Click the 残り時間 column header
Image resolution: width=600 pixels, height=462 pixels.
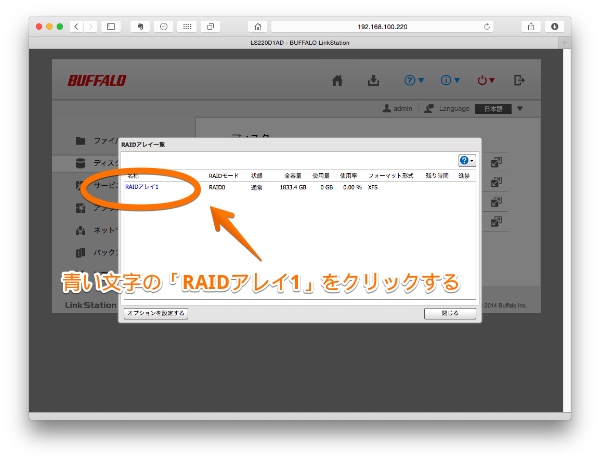click(x=437, y=176)
